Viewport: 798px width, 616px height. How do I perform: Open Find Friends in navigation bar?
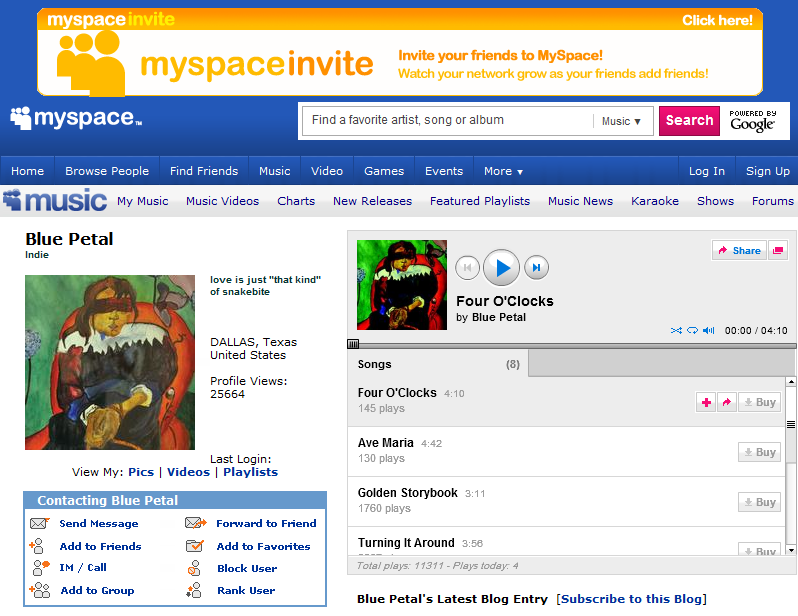click(x=204, y=171)
